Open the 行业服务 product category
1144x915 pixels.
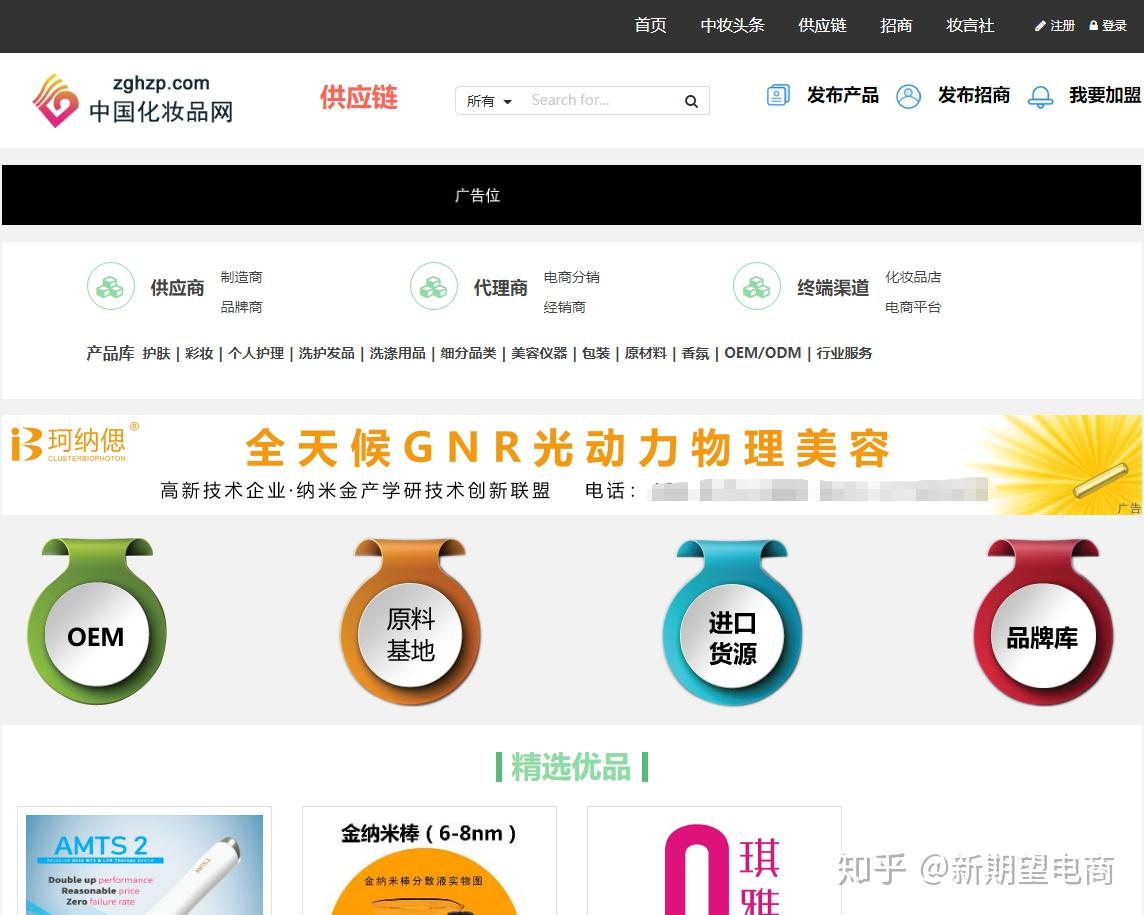pyautogui.click(x=844, y=353)
